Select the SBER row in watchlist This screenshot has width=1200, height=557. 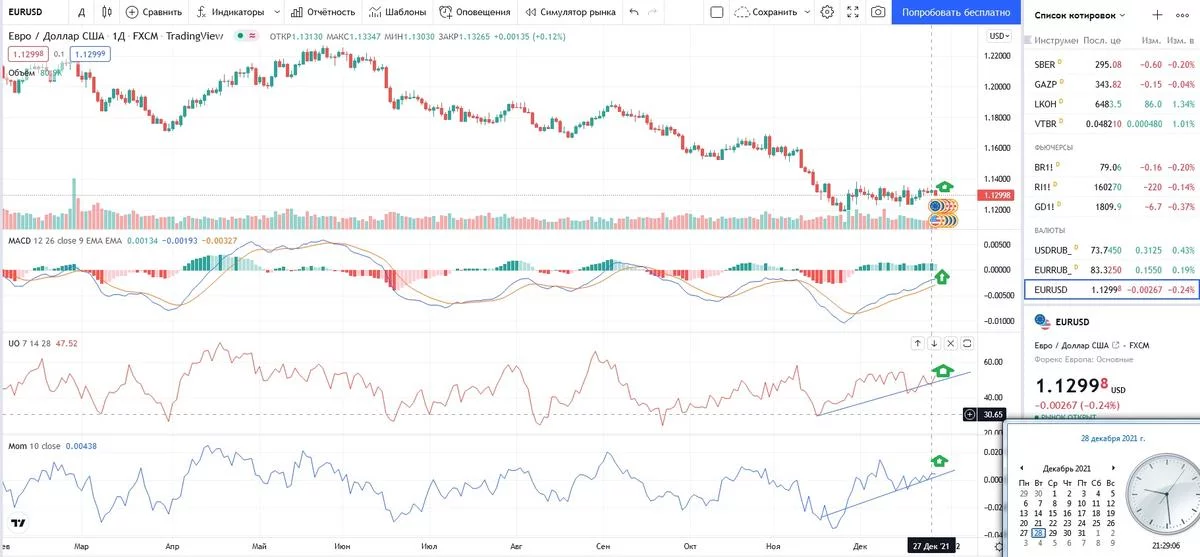pyautogui.click(x=1112, y=64)
